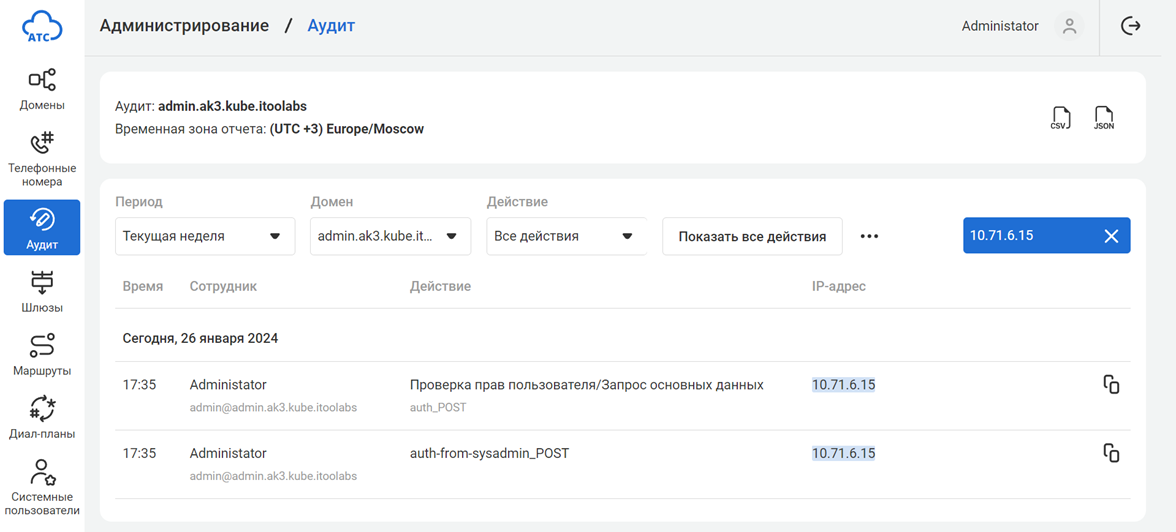Expand the Период dropdown
The image size is (1176, 532).
tap(205, 237)
